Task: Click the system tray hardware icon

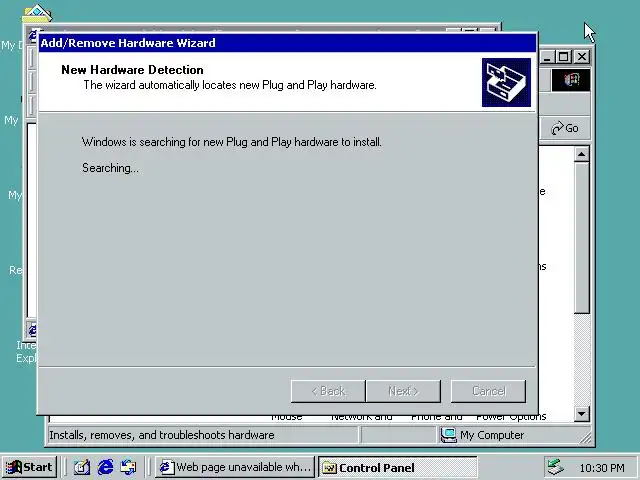Action: pyautogui.click(x=555, y=467)
